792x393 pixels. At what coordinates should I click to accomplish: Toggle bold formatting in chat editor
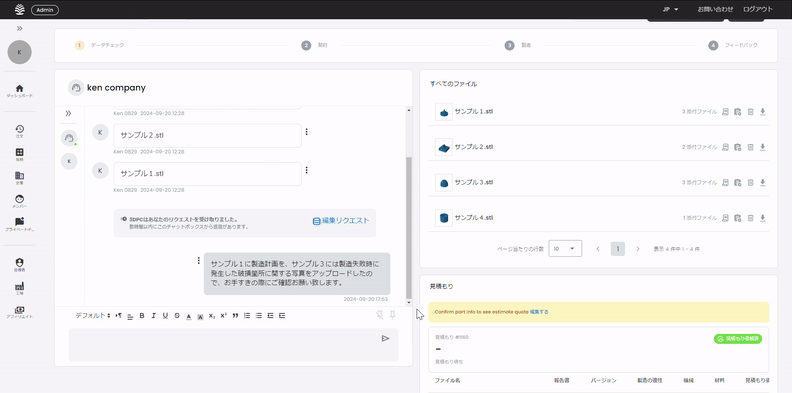(142, 316)
